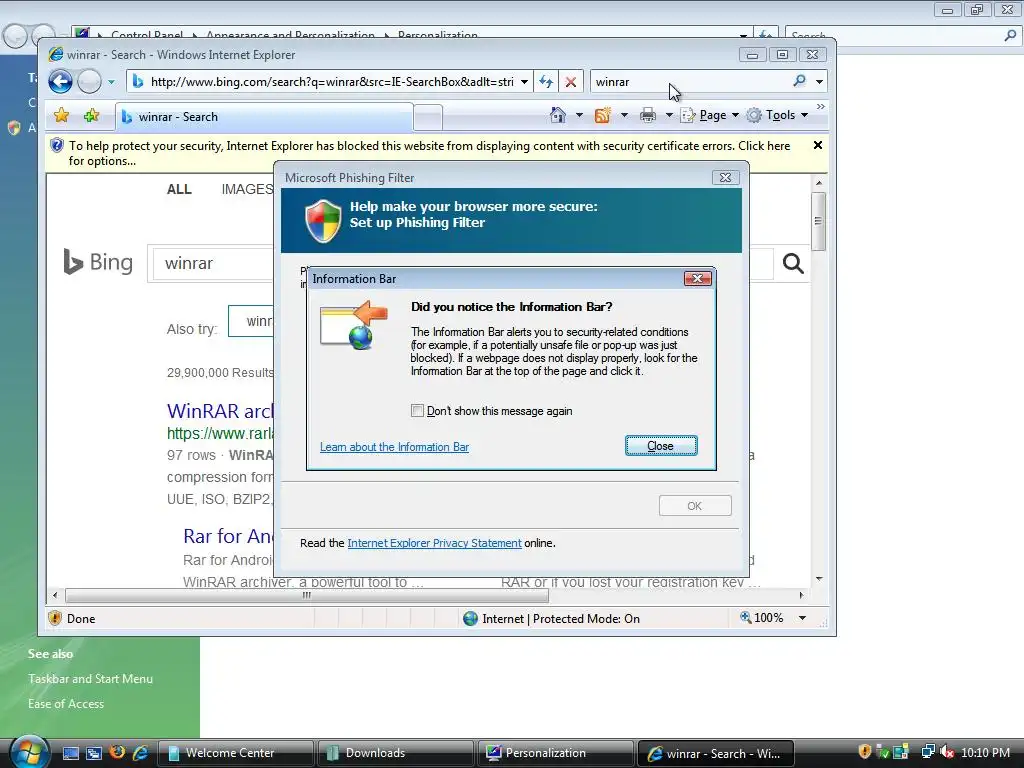Close the Information Bar dialog via Close button

coord(661,446)
